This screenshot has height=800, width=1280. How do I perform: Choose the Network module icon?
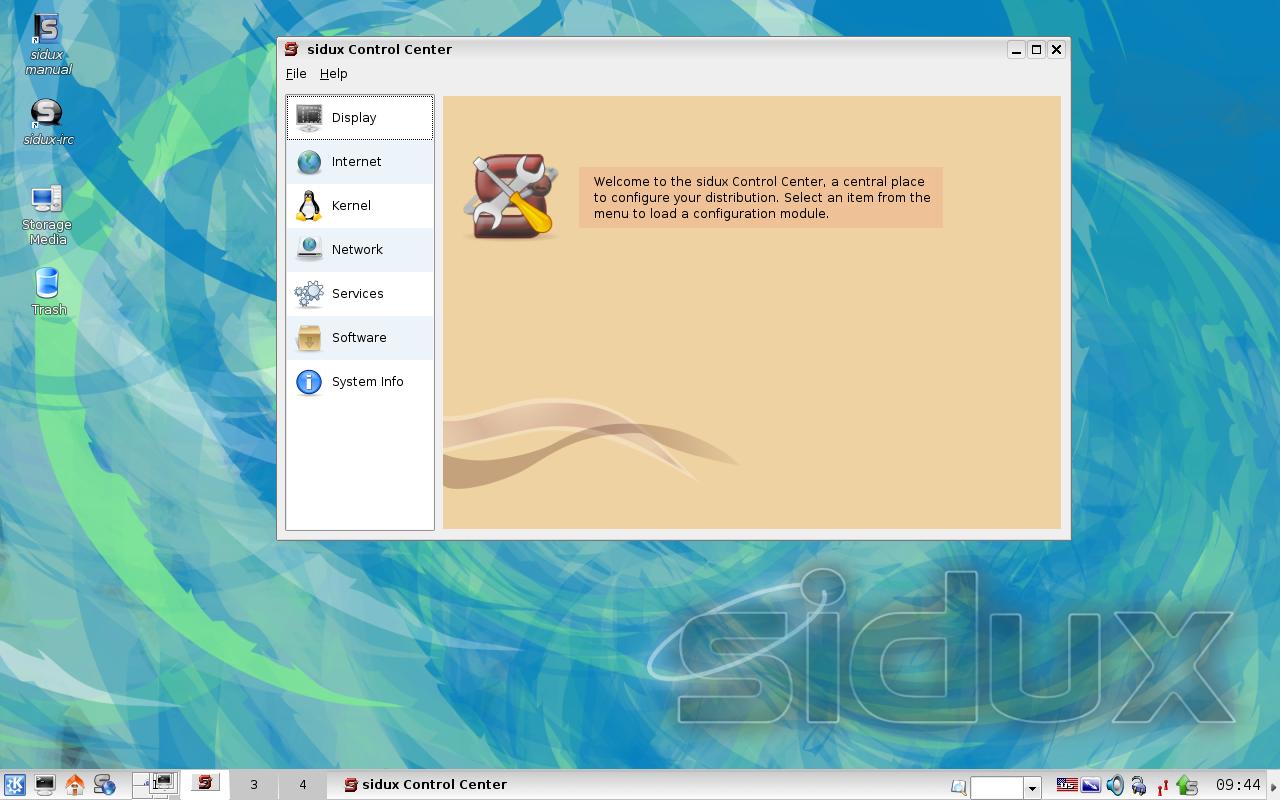(x=309, y=249)
